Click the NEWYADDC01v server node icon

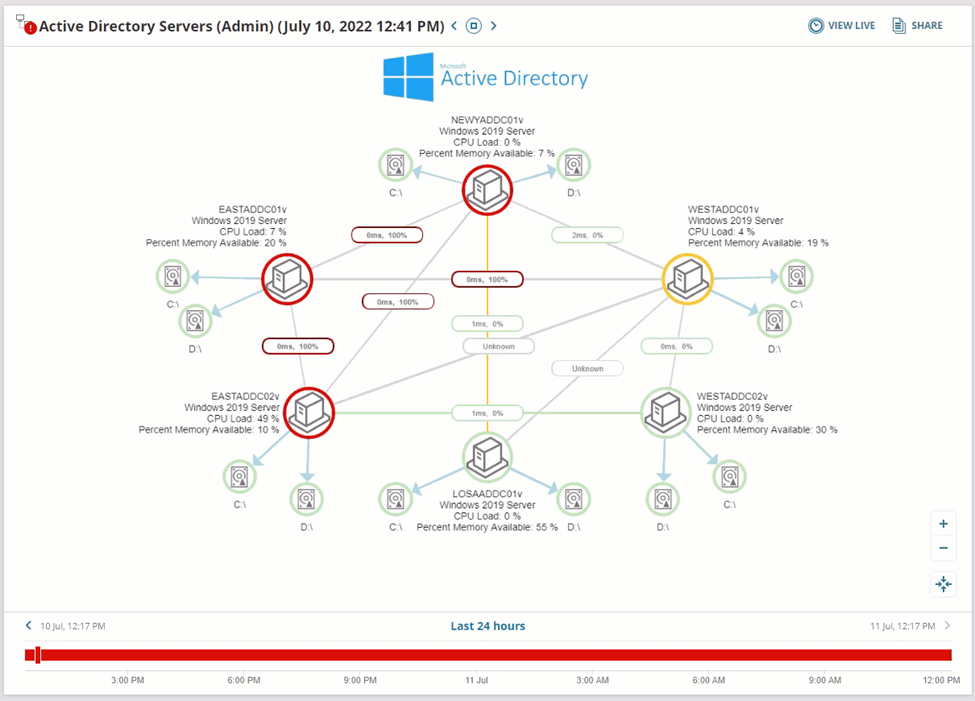487,190
